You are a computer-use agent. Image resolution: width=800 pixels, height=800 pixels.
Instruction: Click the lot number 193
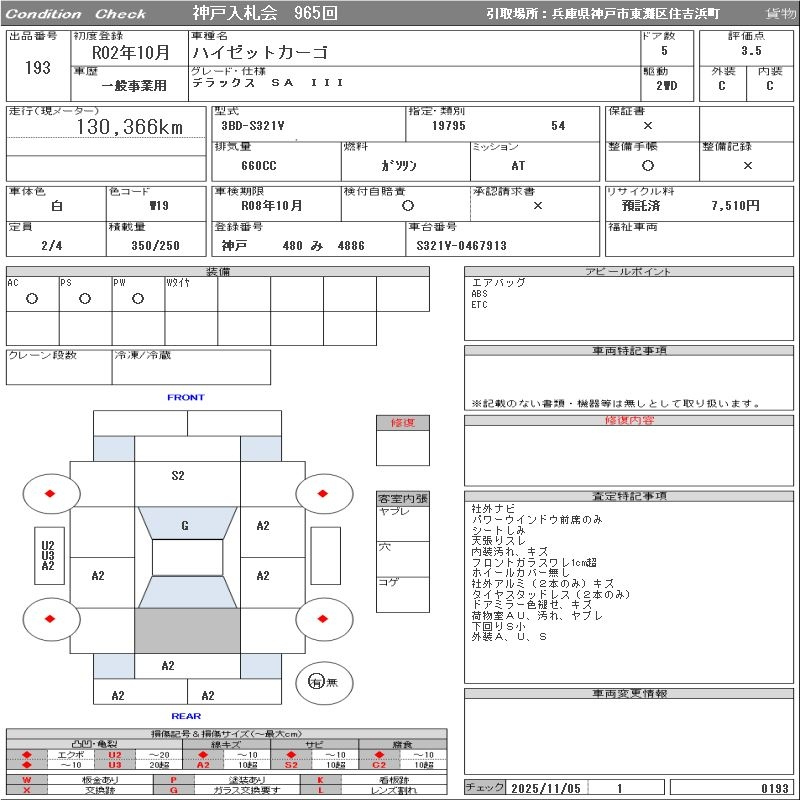coord(36,68)
